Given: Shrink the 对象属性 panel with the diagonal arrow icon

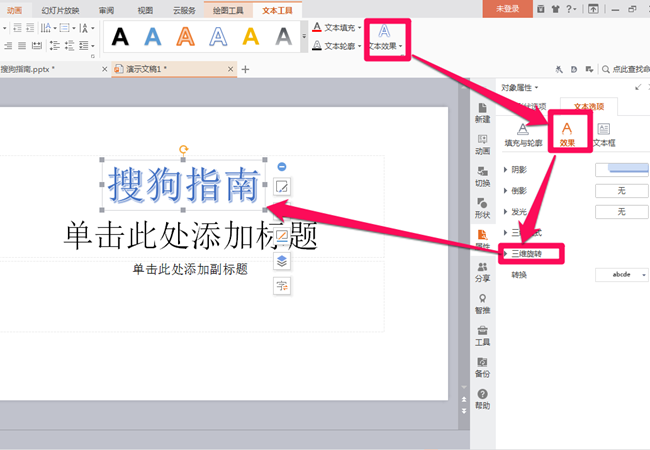Looking at the screenshot, I should pyautogui.click(x=638, y=87).
